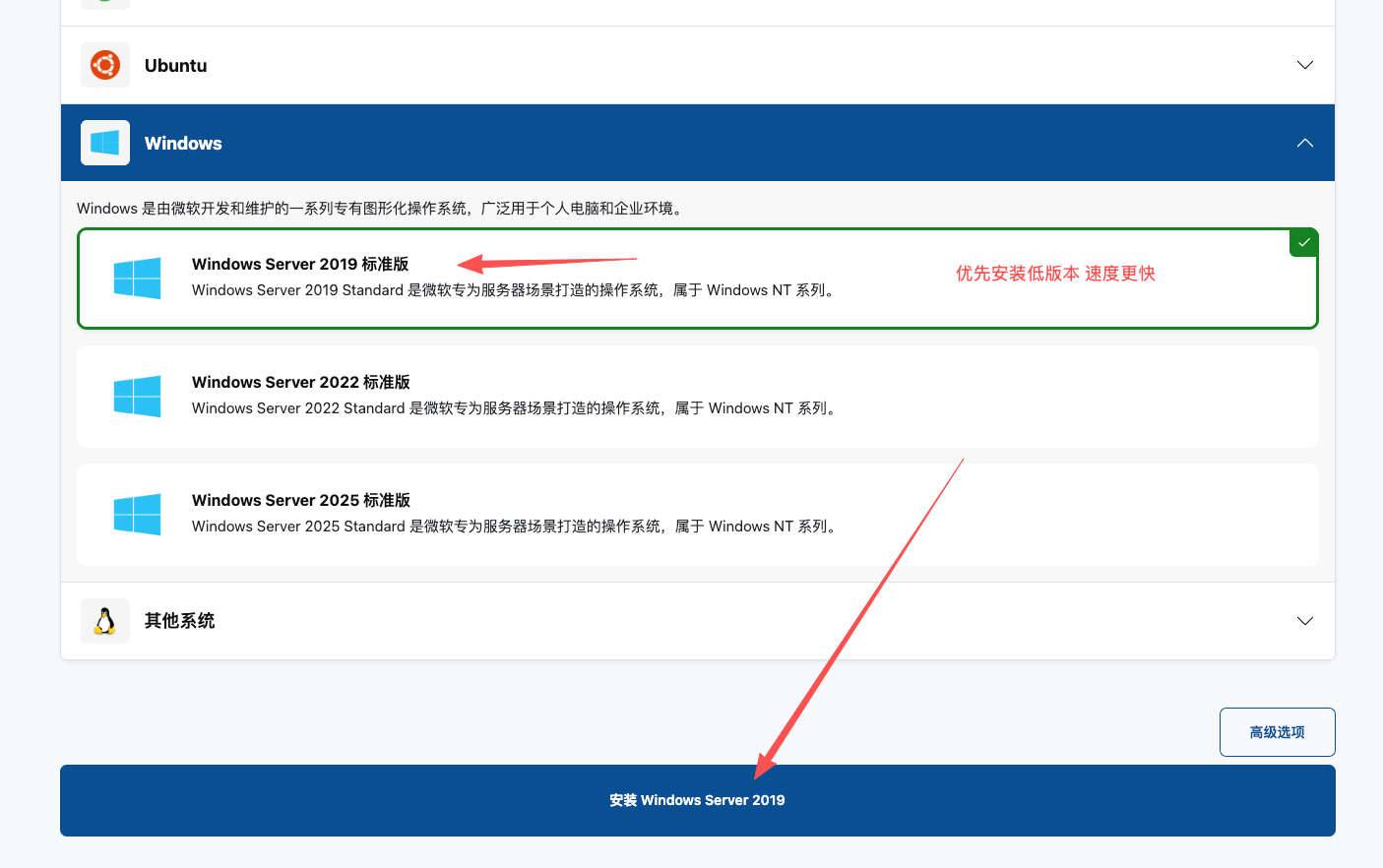1383x868 pixels.
Task: Click the Linux penguin icon for 其他系统
Action: coord(105,621)
